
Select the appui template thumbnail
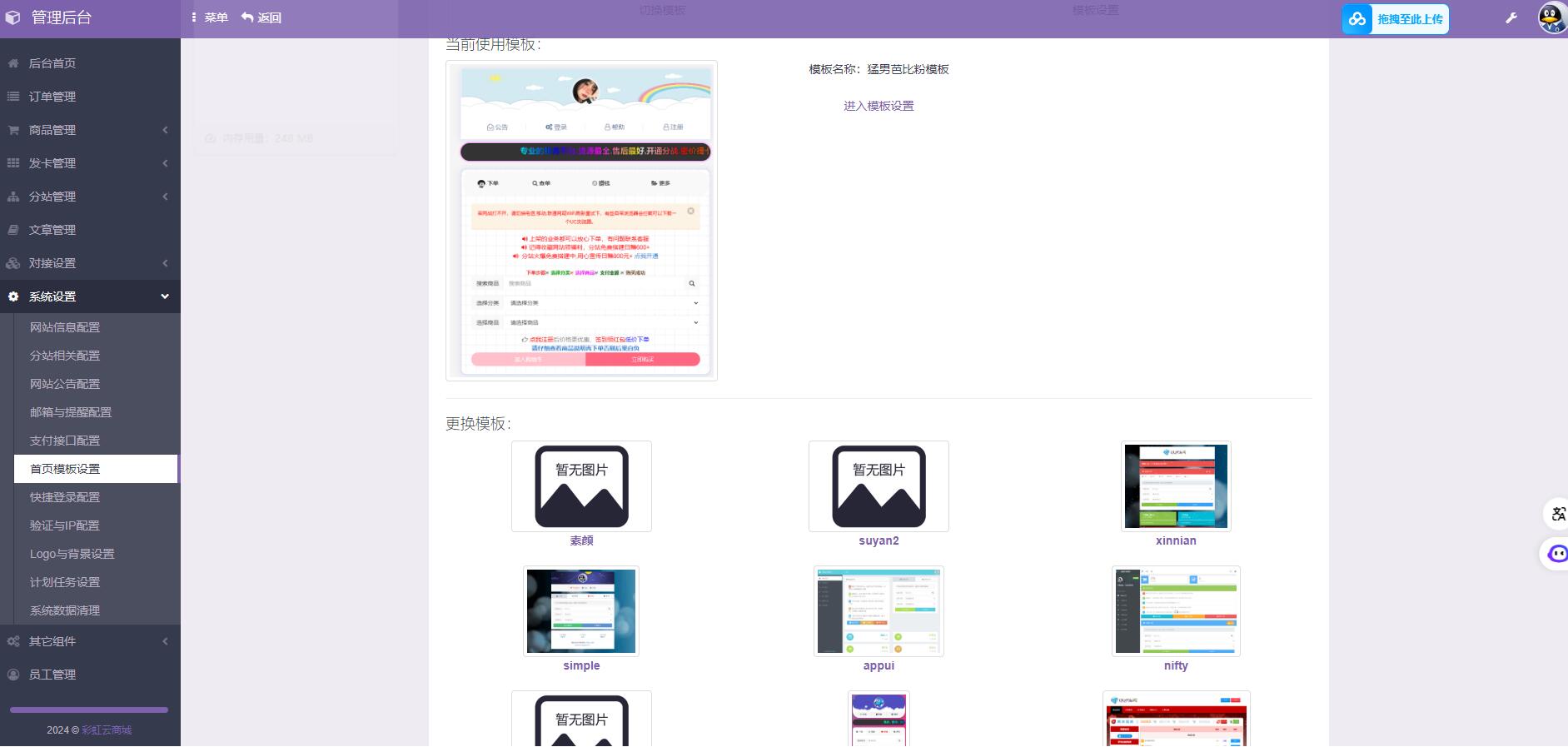point(879,611)
